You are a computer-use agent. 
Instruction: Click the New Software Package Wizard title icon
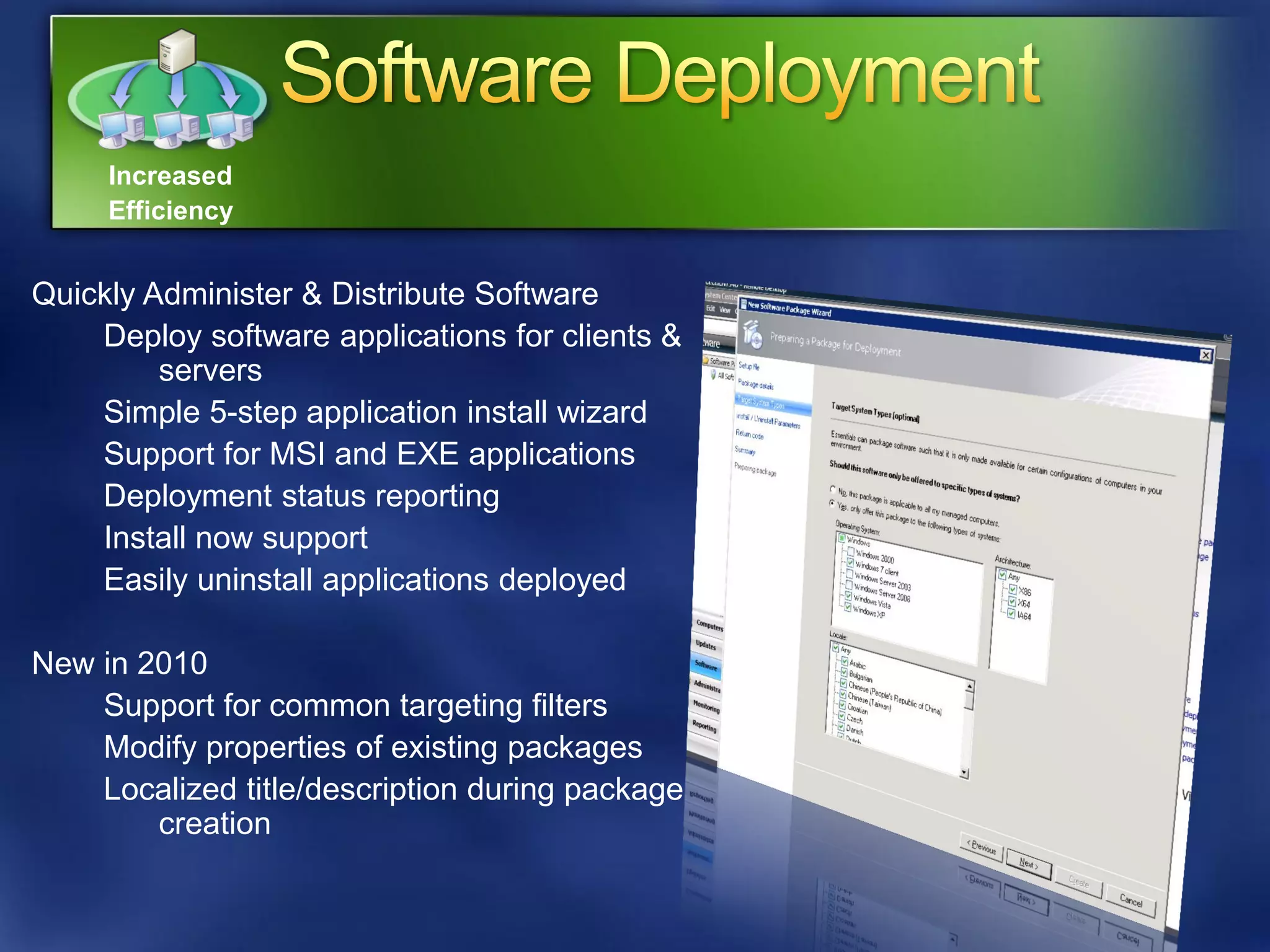[x=744, y=304]
